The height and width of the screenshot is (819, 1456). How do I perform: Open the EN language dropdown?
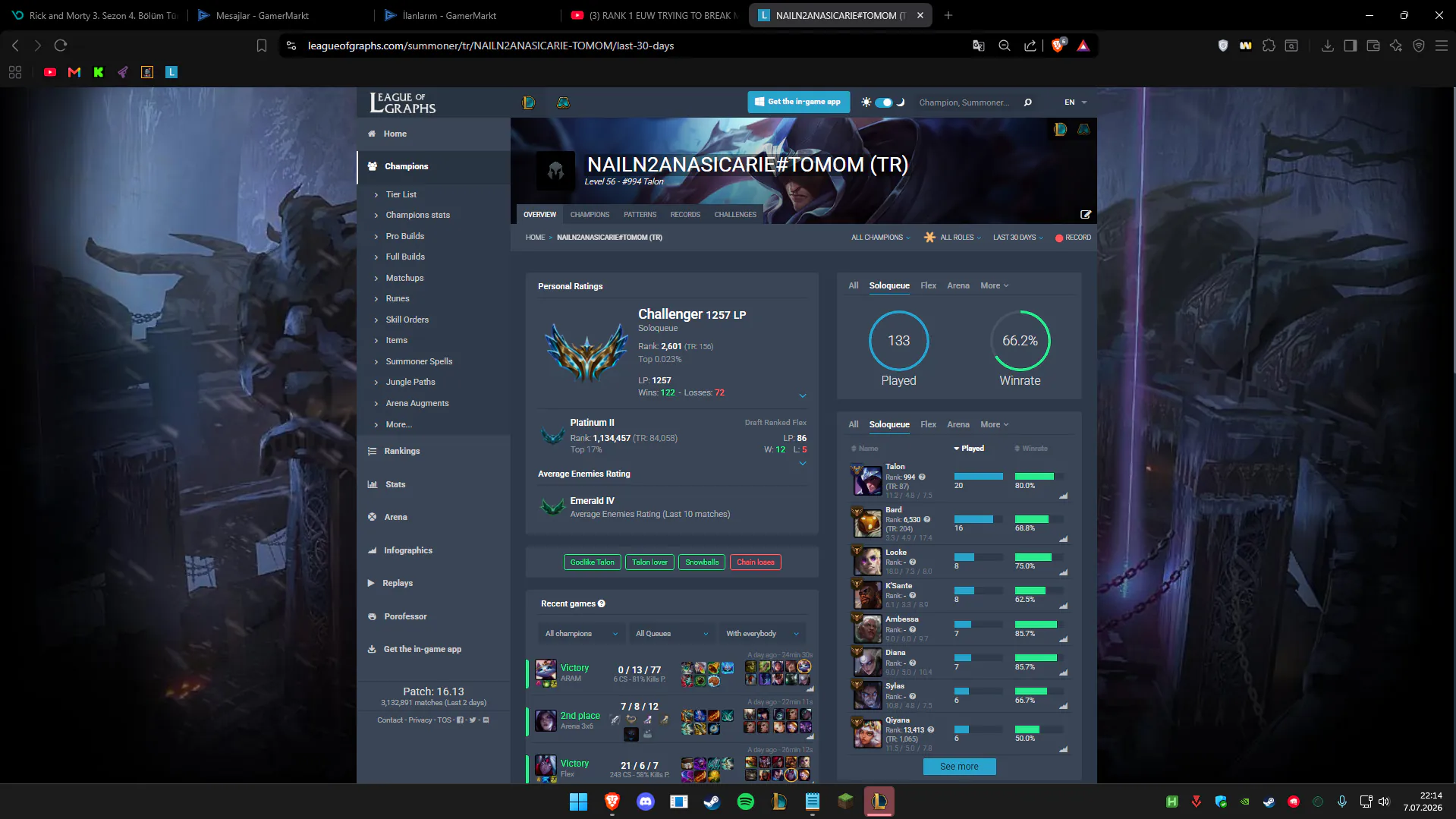(1075, 102)
